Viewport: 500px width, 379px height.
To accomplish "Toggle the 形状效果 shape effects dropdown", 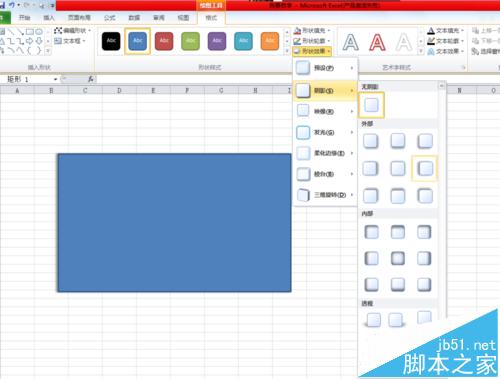I will click(x=312, y=51).
